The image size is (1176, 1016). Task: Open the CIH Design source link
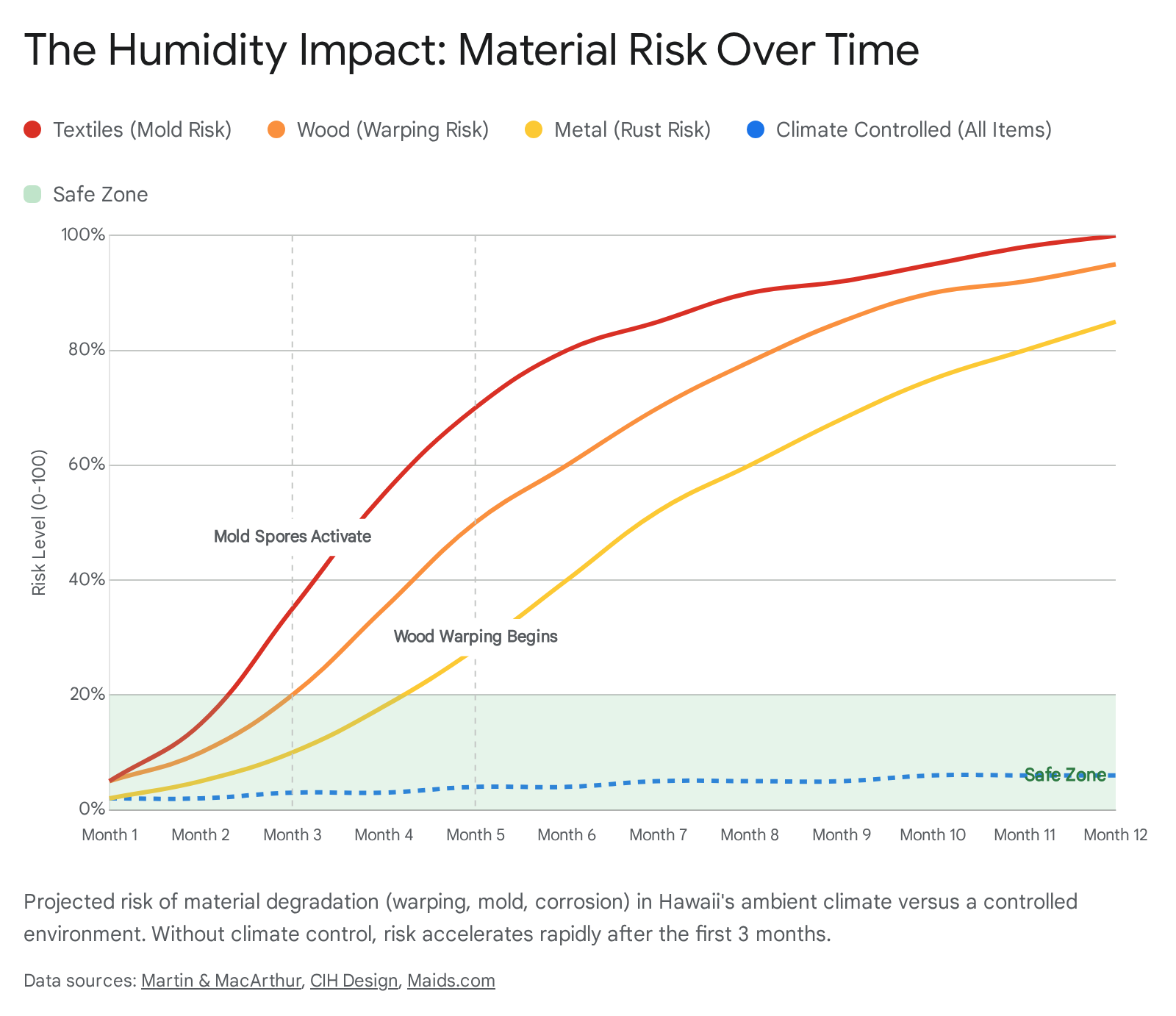(x=354, y=981)
